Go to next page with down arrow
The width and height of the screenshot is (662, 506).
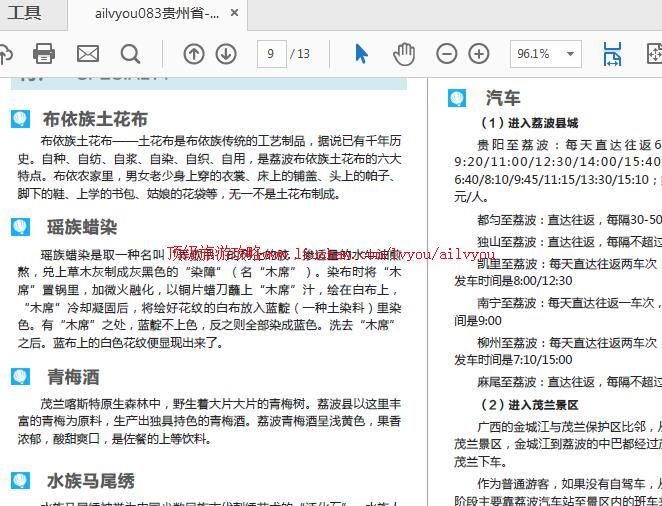[x=226, y=54]
